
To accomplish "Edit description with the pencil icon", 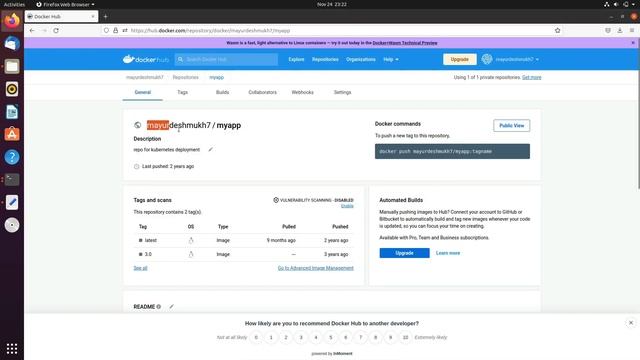I will click(x=211, y=149).
